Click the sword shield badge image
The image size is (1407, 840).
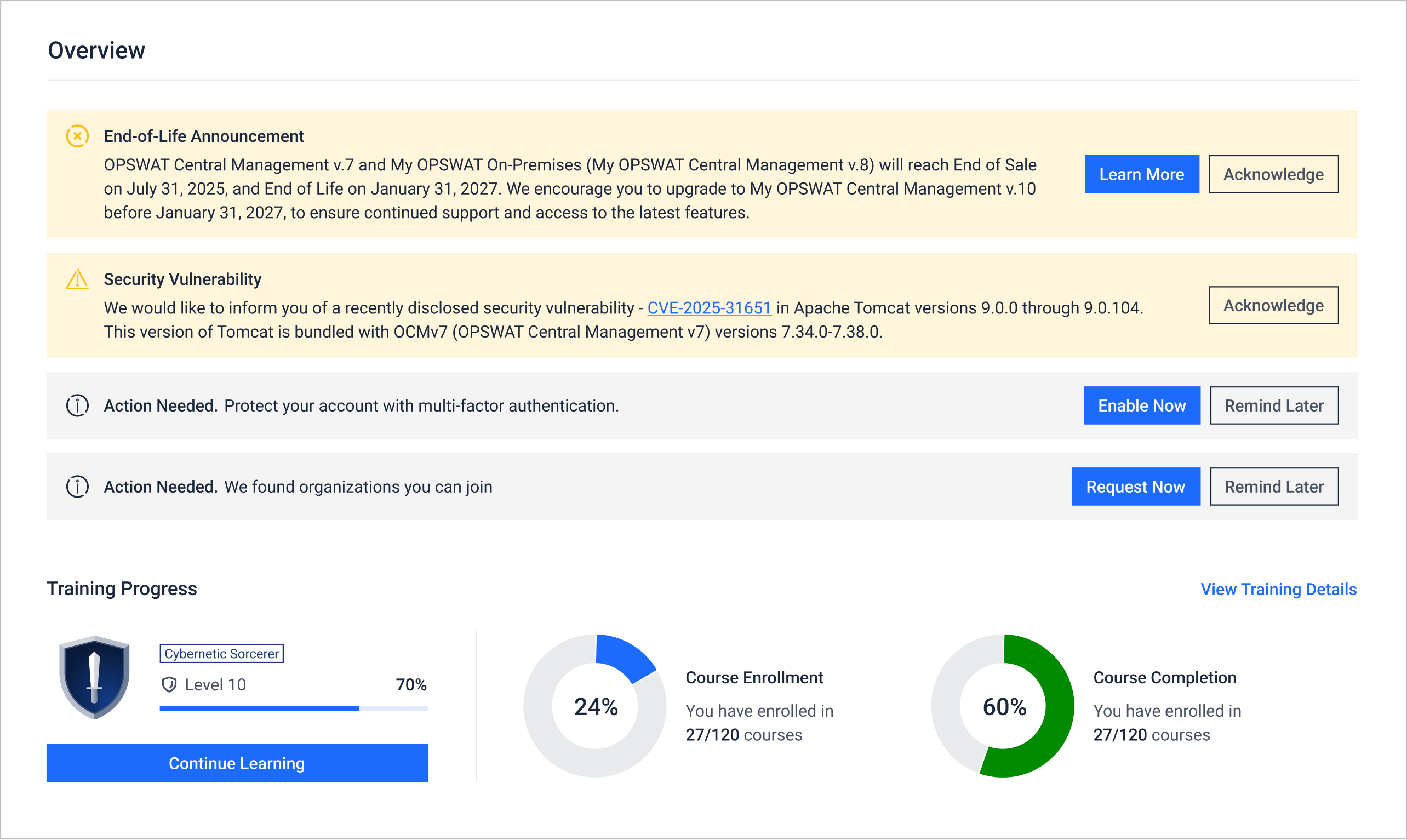pos(95,678)
